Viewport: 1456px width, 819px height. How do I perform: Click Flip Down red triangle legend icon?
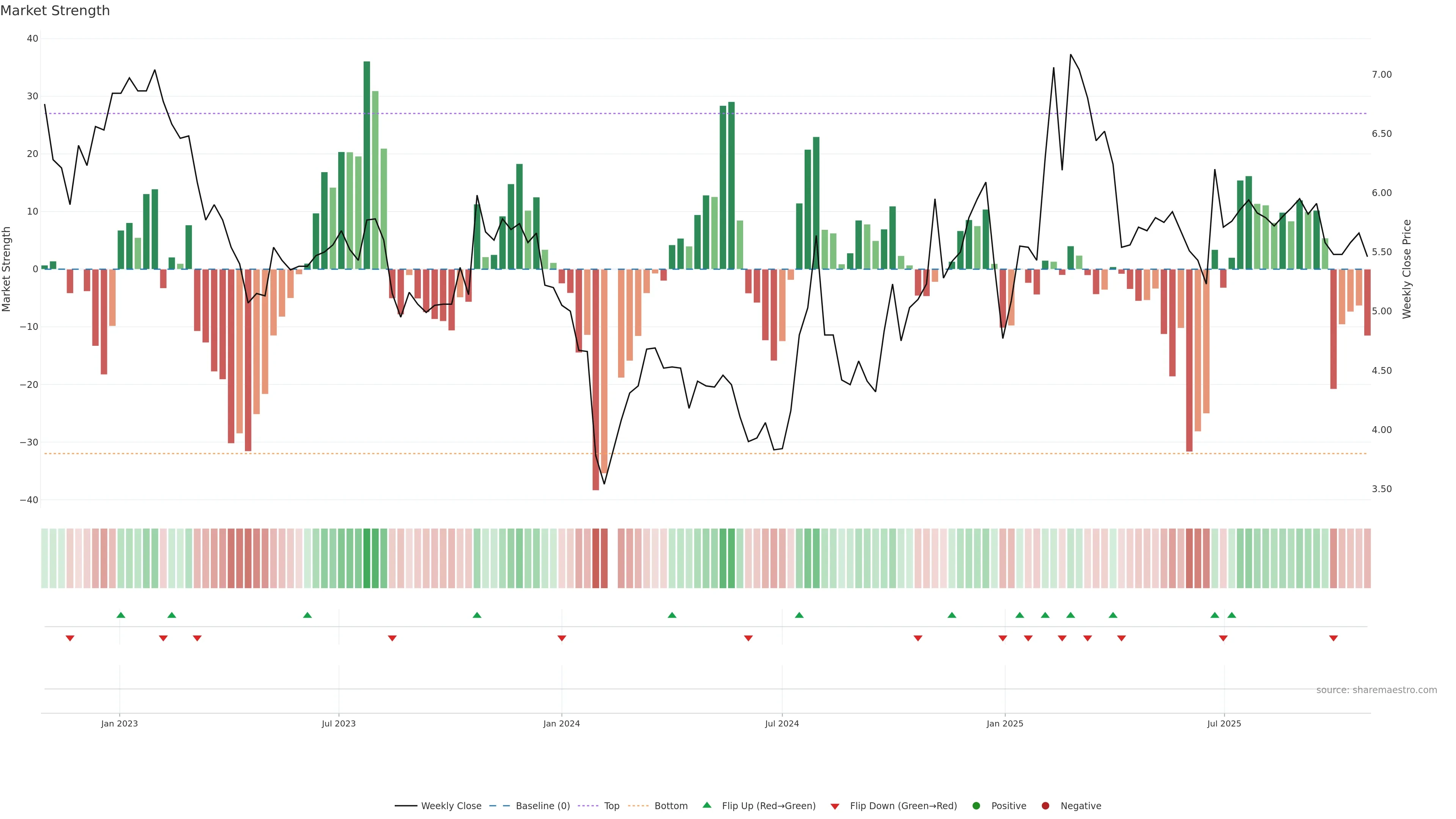(x=835, y=806)
